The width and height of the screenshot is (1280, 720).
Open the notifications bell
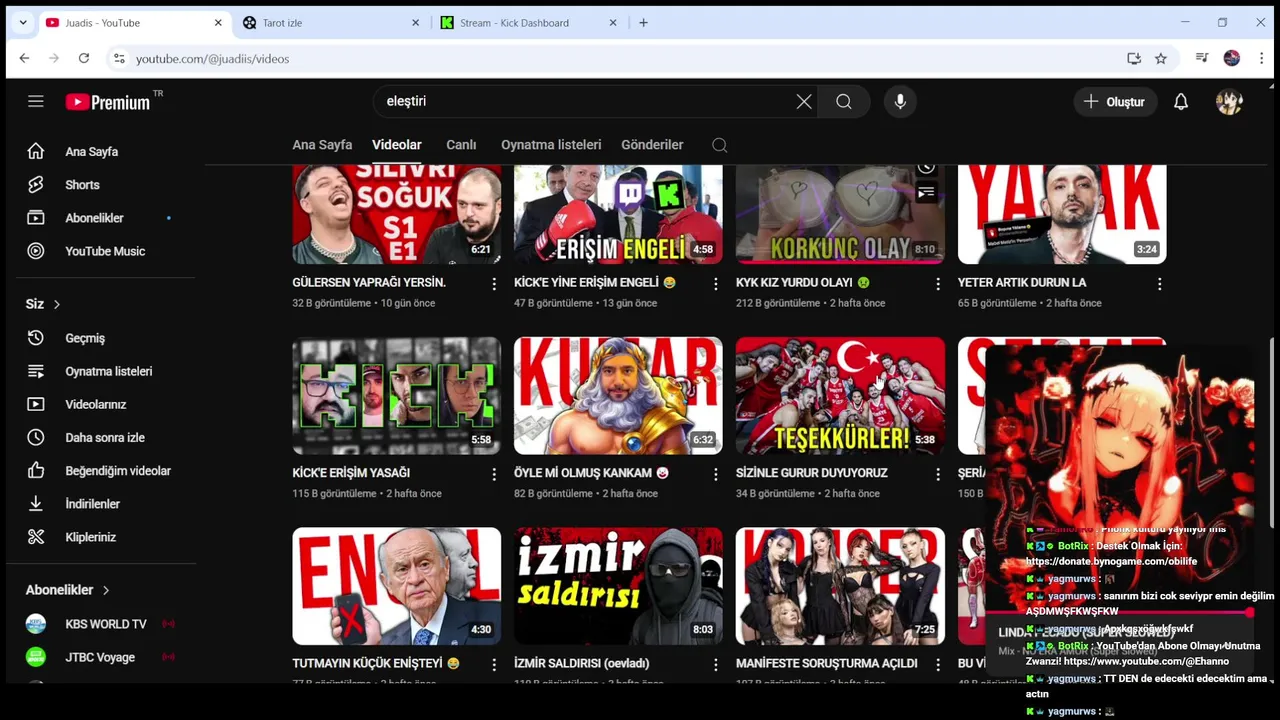1181,101
